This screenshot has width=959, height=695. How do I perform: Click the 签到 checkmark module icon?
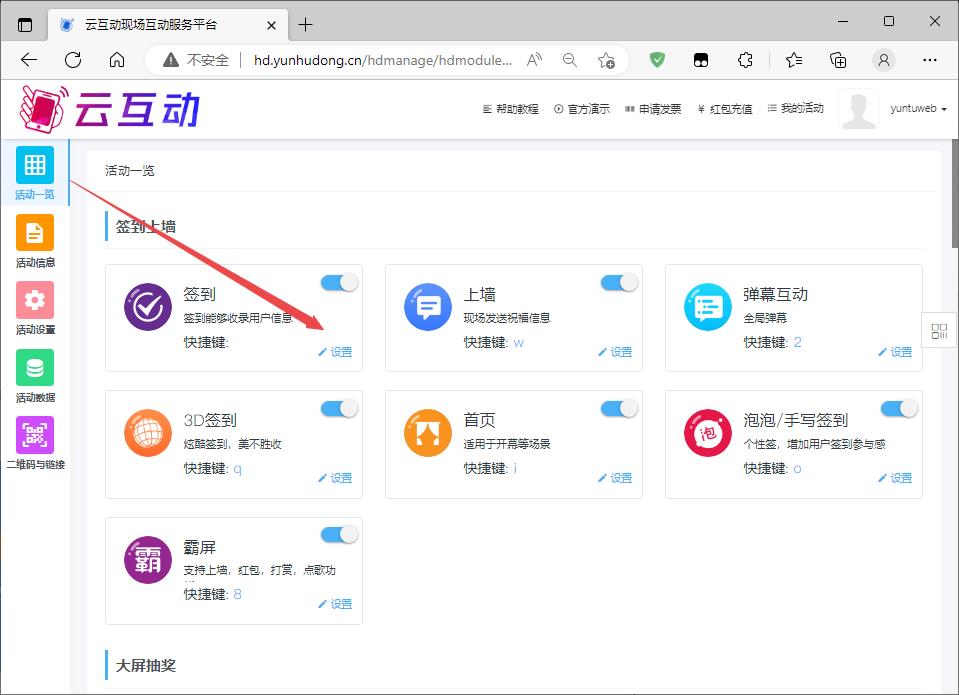tap(148, 307)
